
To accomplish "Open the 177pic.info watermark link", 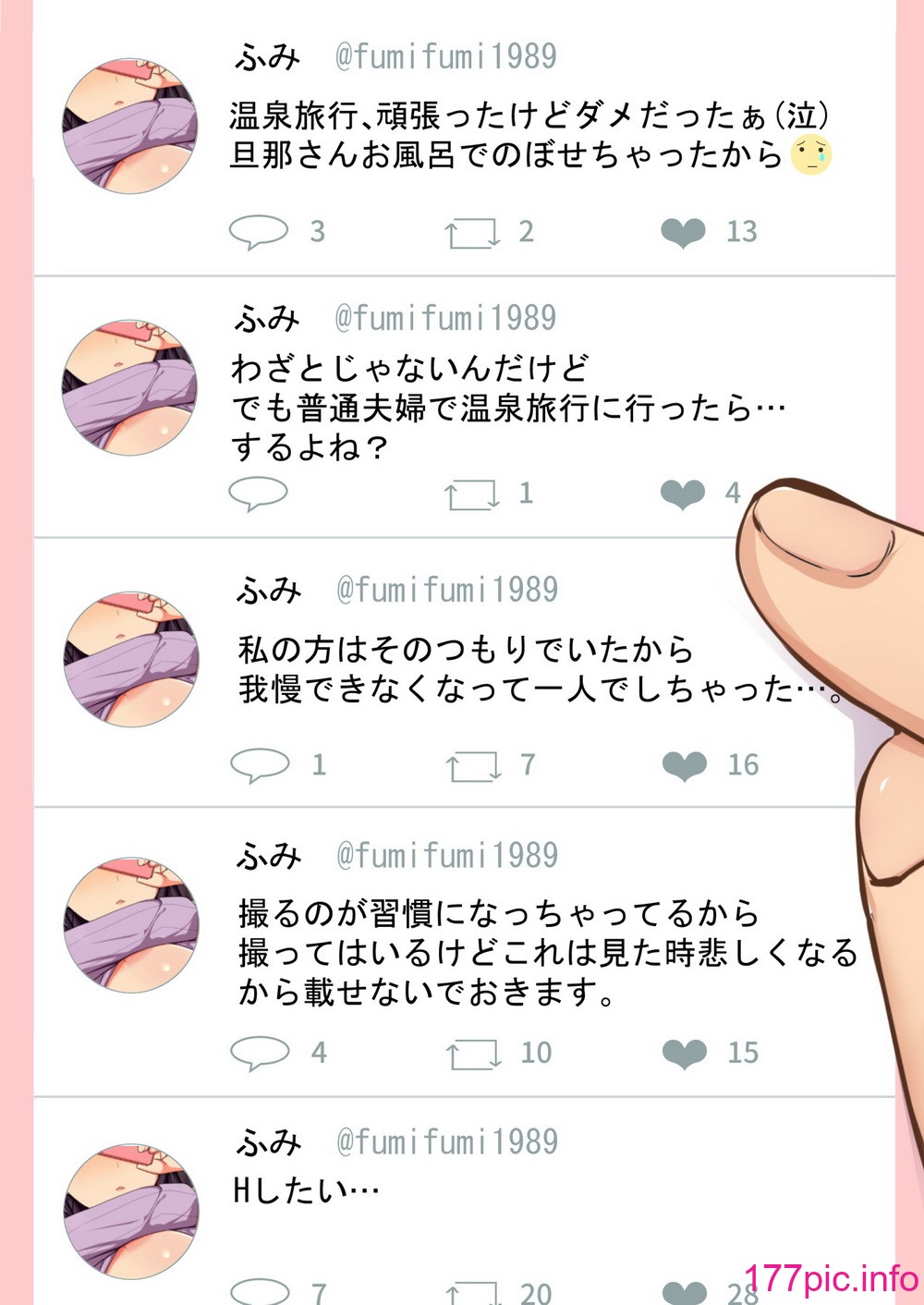I will tap(832, 1278).
